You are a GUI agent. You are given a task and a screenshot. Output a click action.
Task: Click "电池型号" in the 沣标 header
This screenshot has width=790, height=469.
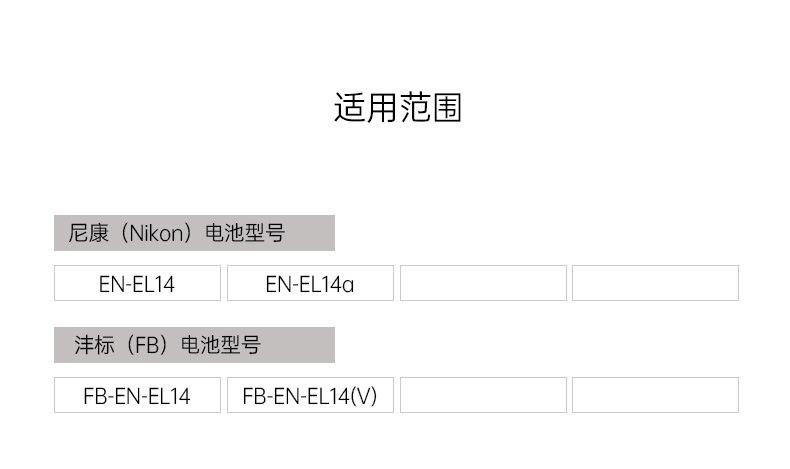point(221,345)
